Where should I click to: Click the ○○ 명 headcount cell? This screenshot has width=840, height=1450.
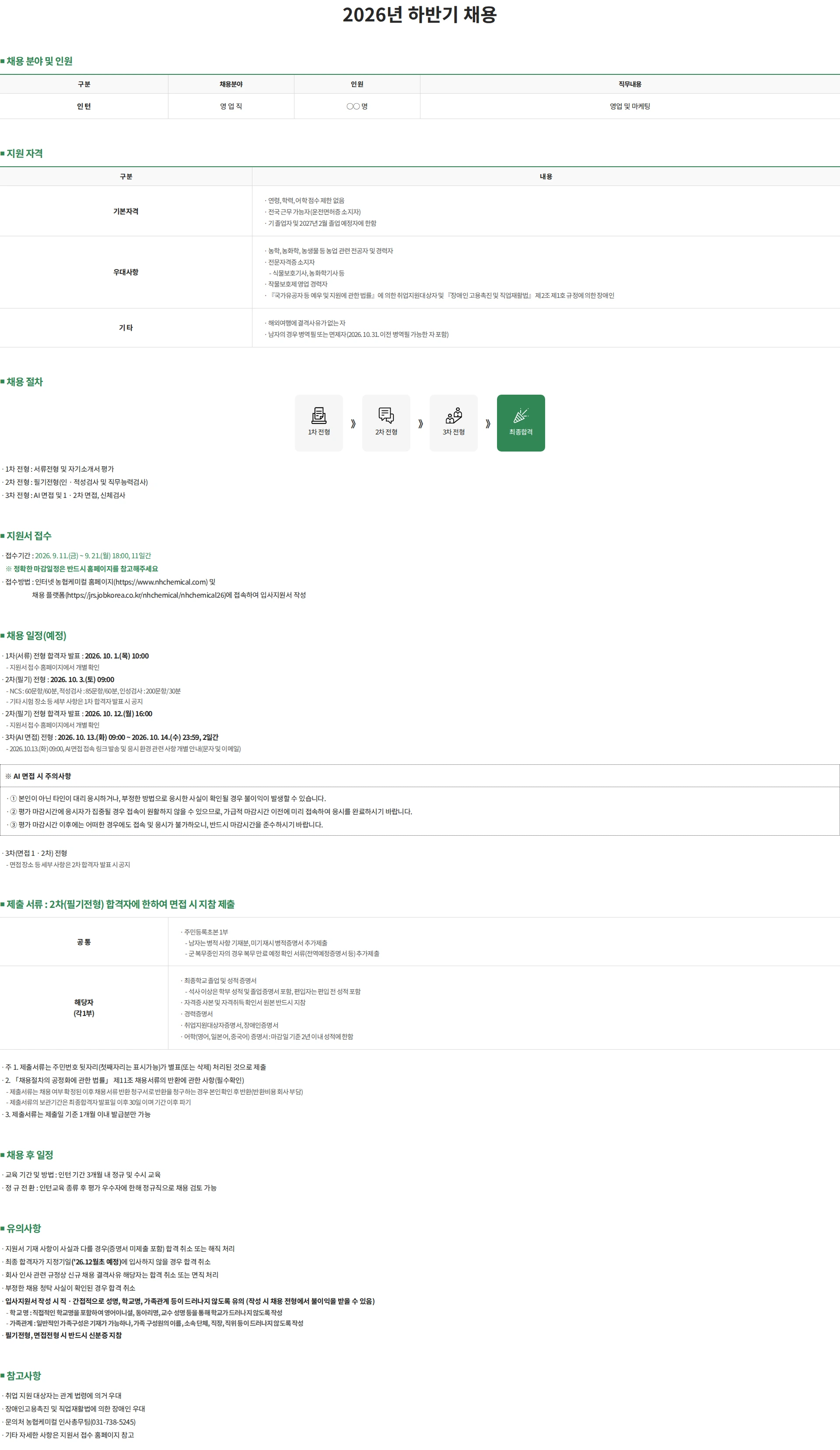point(357,106)
